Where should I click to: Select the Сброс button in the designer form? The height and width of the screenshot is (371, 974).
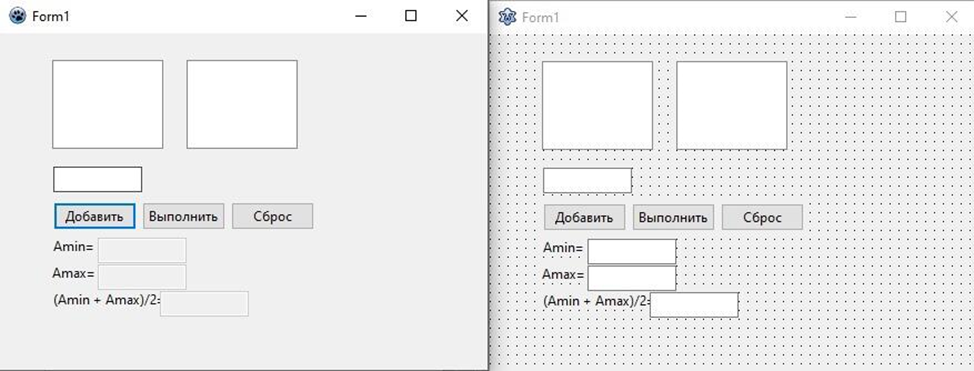(762, 218)
